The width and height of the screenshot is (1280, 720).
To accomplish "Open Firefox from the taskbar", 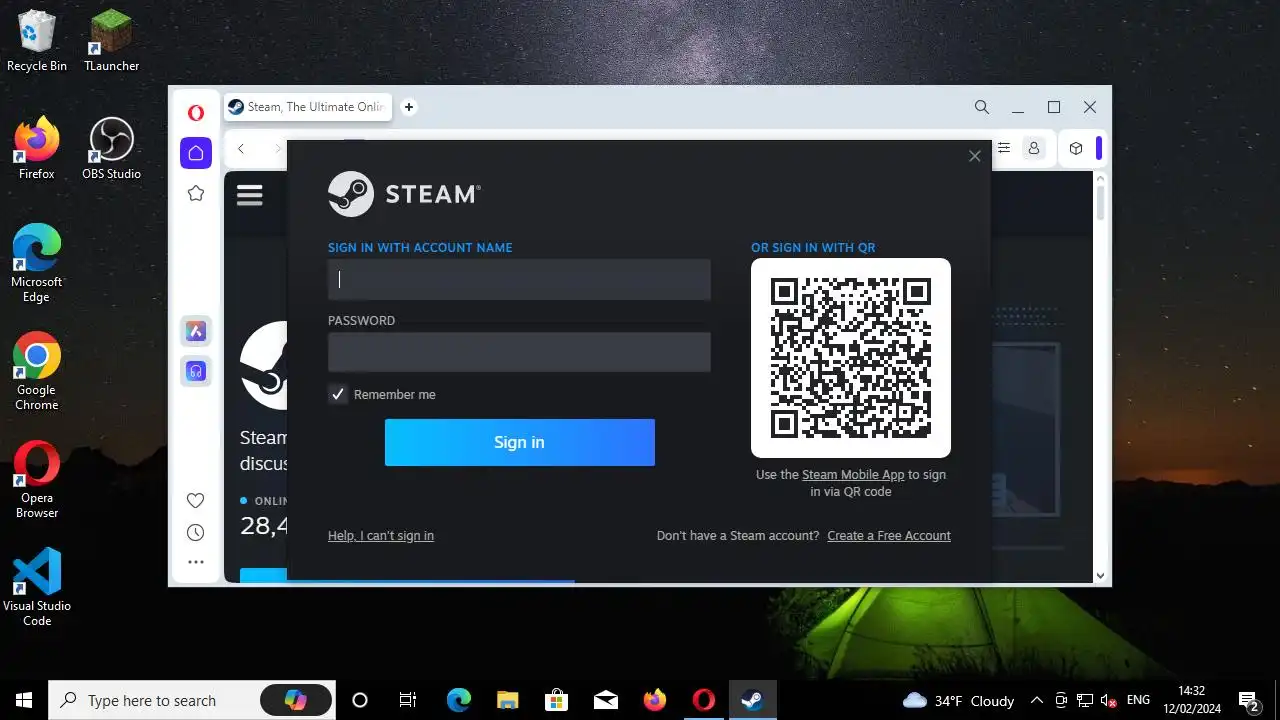I will 654,700.
